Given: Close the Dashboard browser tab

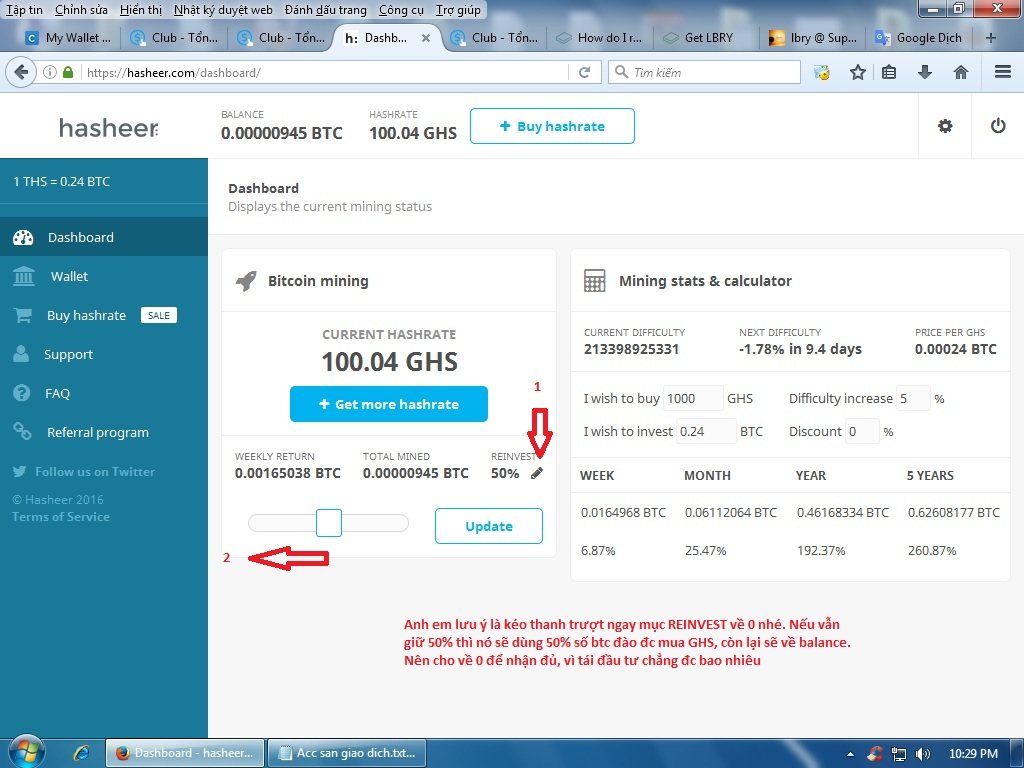Looking at the screenshot, I should coord(426,38).
